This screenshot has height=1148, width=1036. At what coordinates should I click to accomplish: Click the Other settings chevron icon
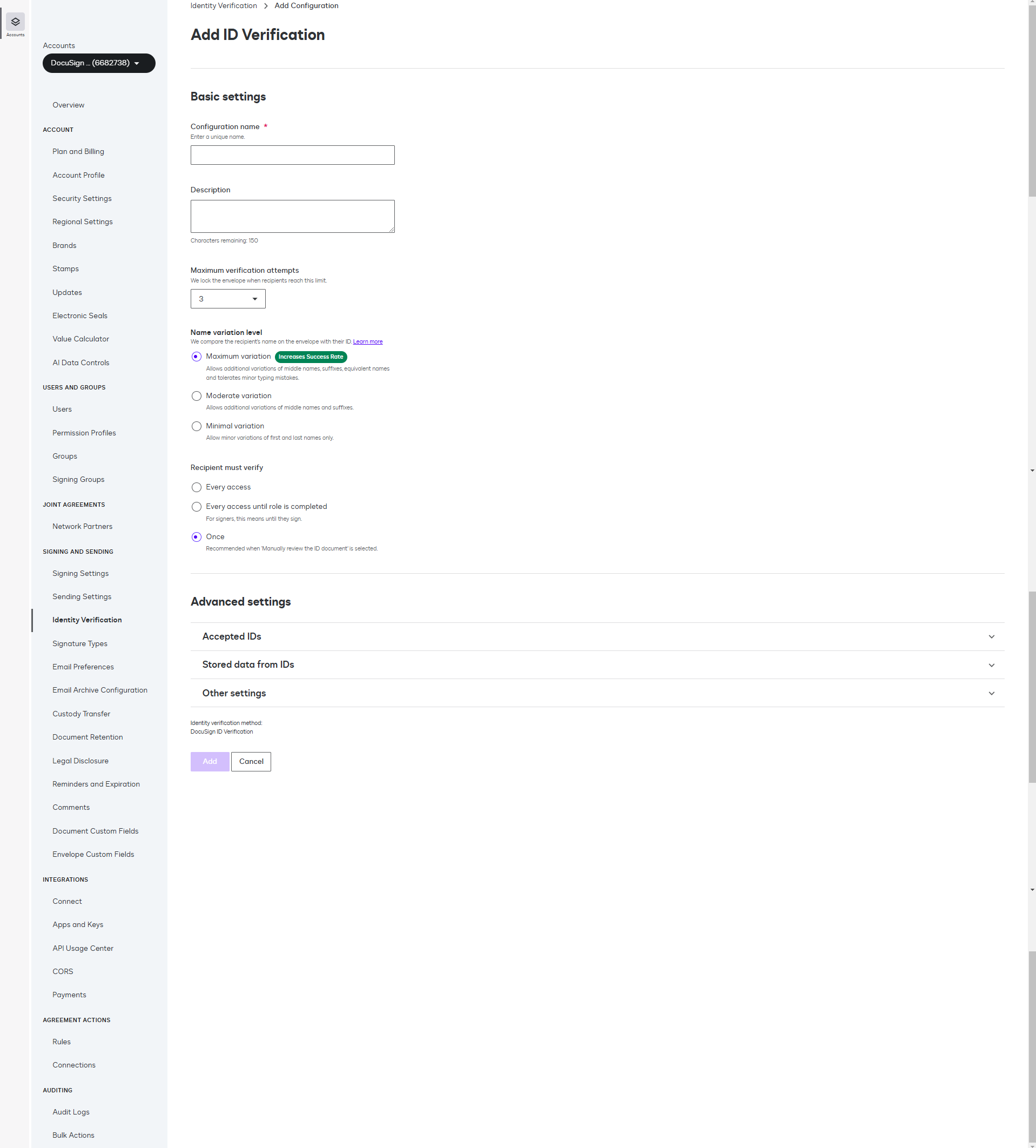pyautogui.click(x=991, y=694)
